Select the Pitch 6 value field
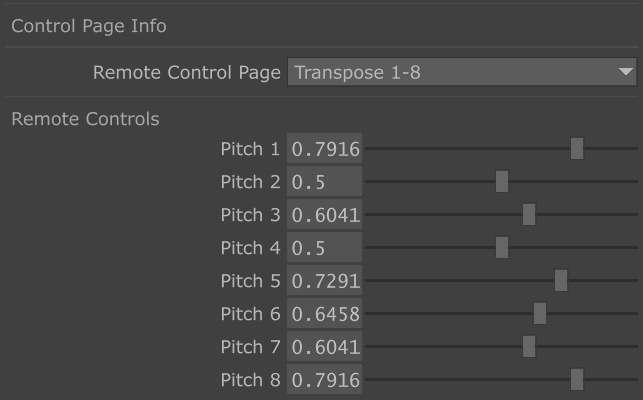 tap(324, 314)
